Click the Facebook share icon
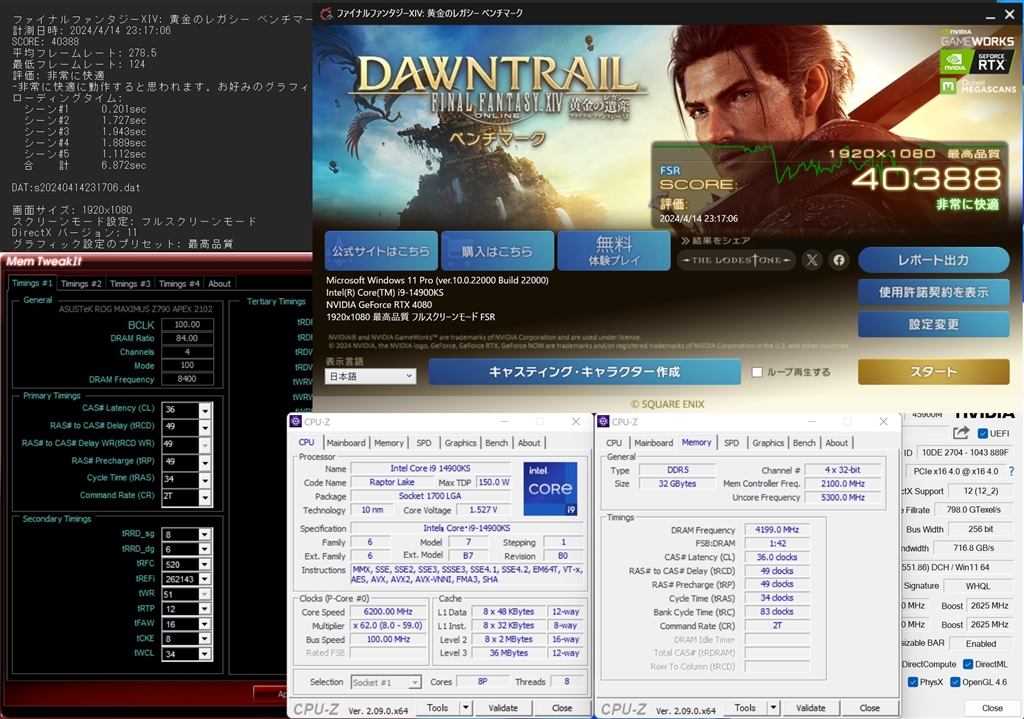The image size is (1024, 719). (x=839, y=260)
